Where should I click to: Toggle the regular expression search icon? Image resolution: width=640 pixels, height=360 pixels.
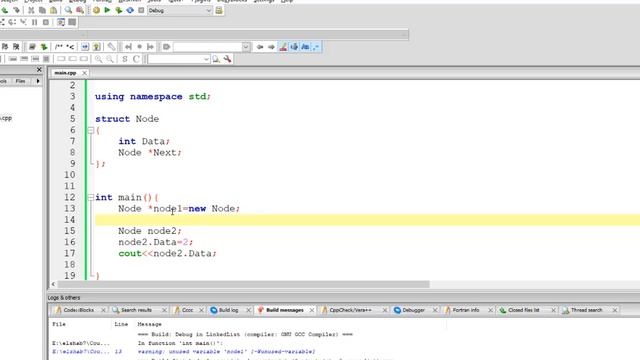[316, 47]
